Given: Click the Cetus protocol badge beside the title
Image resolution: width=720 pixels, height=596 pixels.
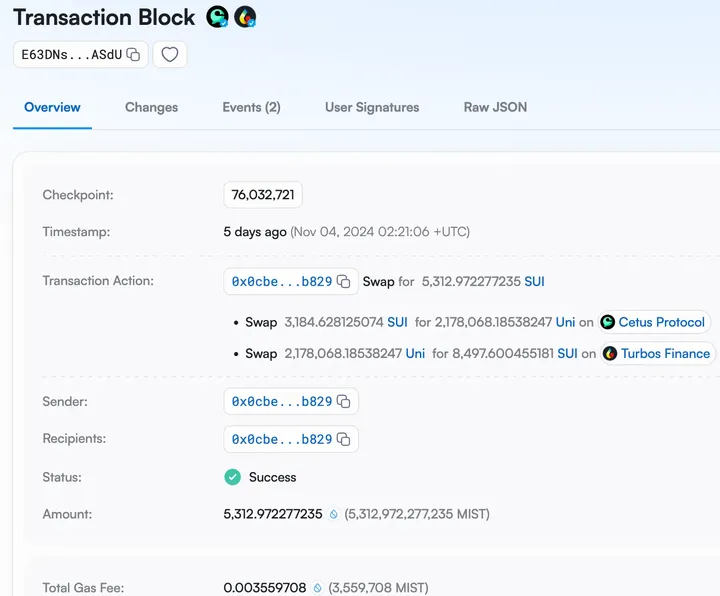Looking at the screenshot, I should coord(217,17).
